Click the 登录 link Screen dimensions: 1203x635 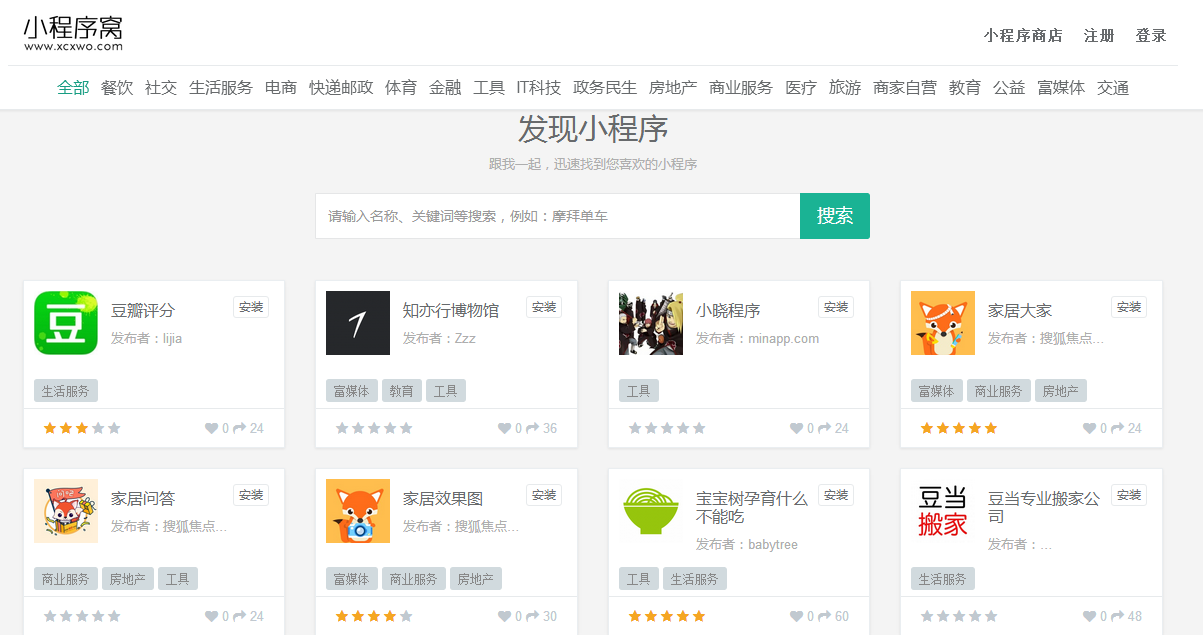pos(1151,35)
